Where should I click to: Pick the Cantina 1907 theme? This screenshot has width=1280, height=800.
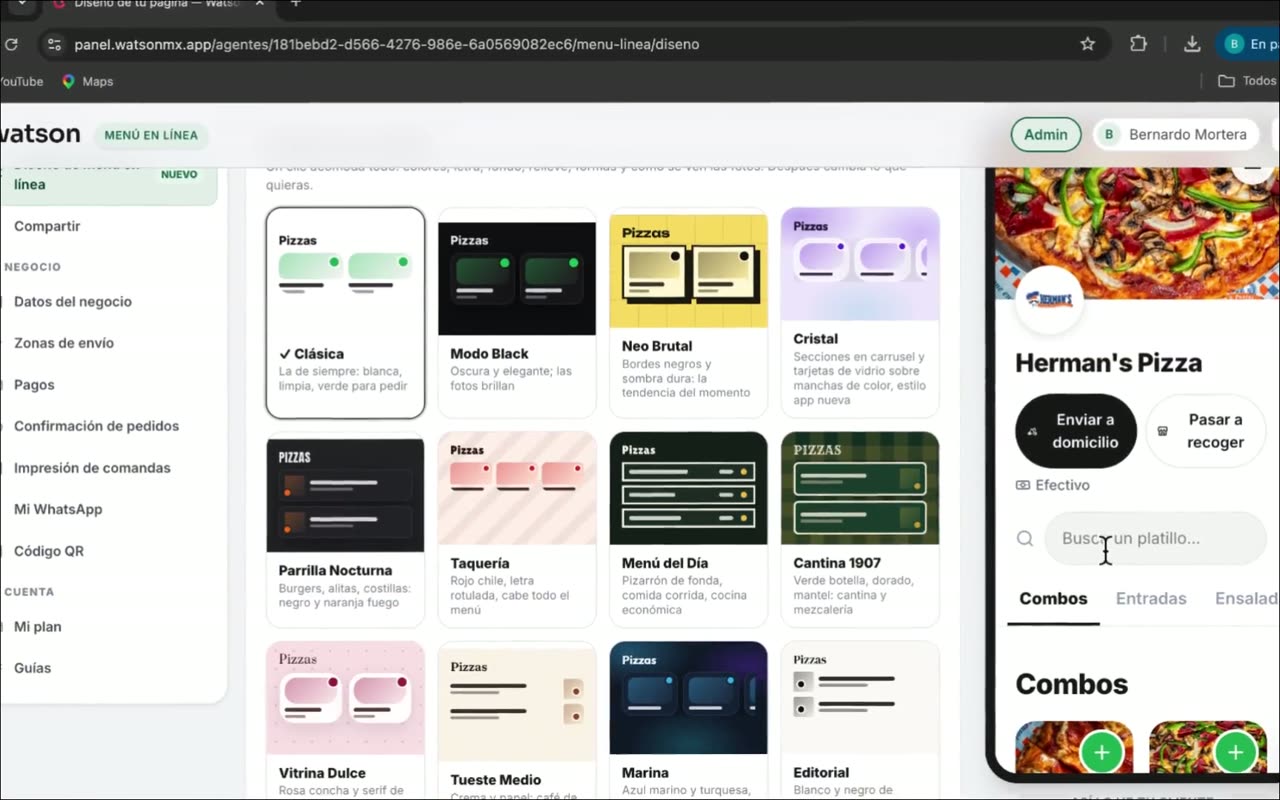[860, 529]
